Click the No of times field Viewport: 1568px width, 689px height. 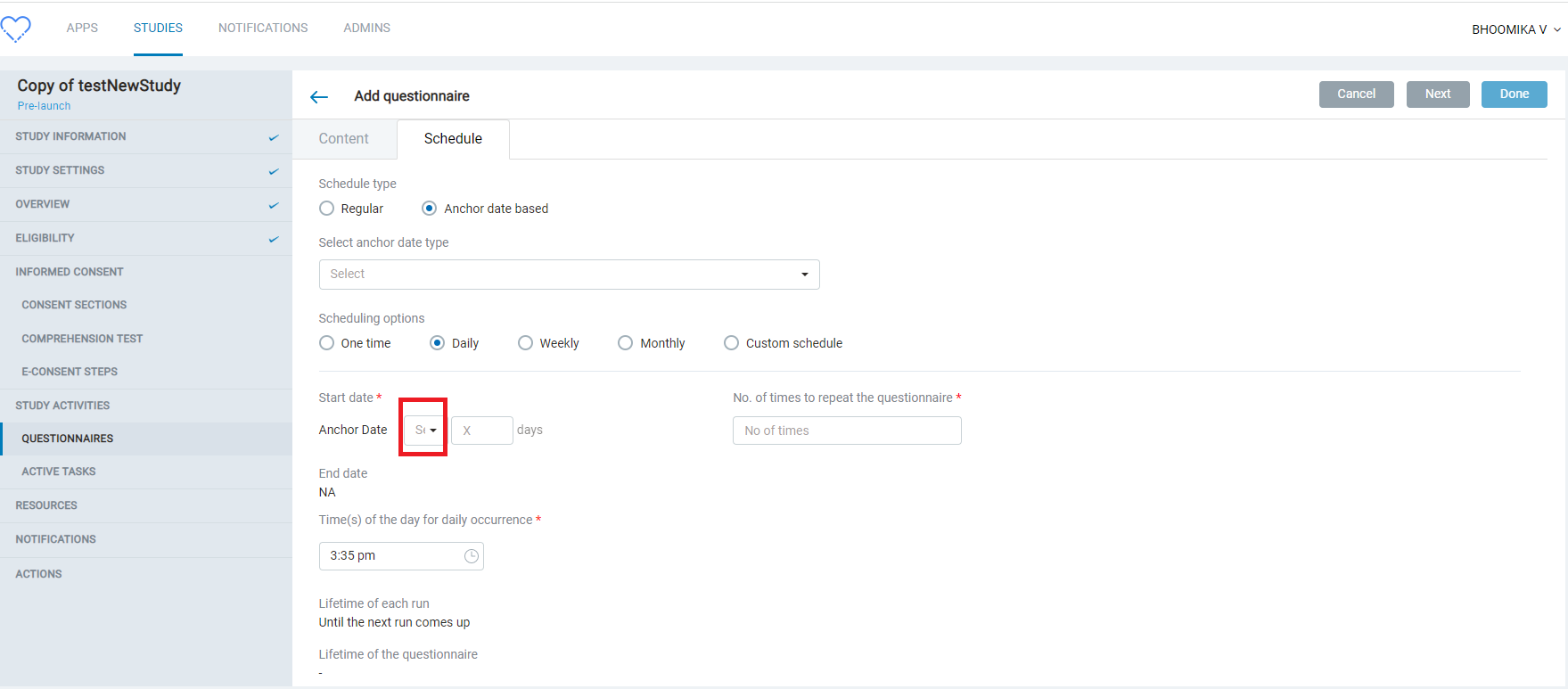tap(847, 431)
